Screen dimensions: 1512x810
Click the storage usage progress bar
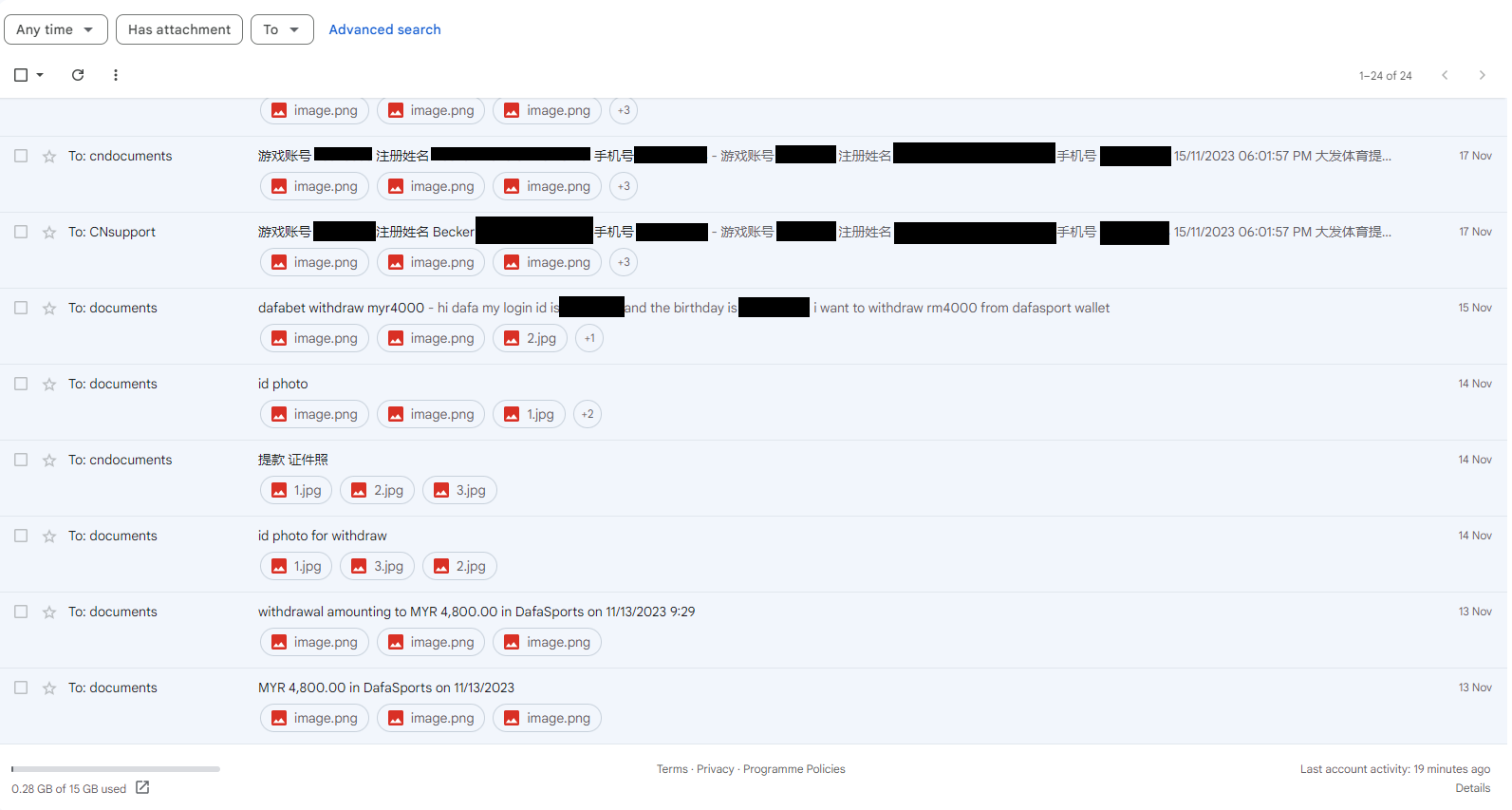point(116,769)
